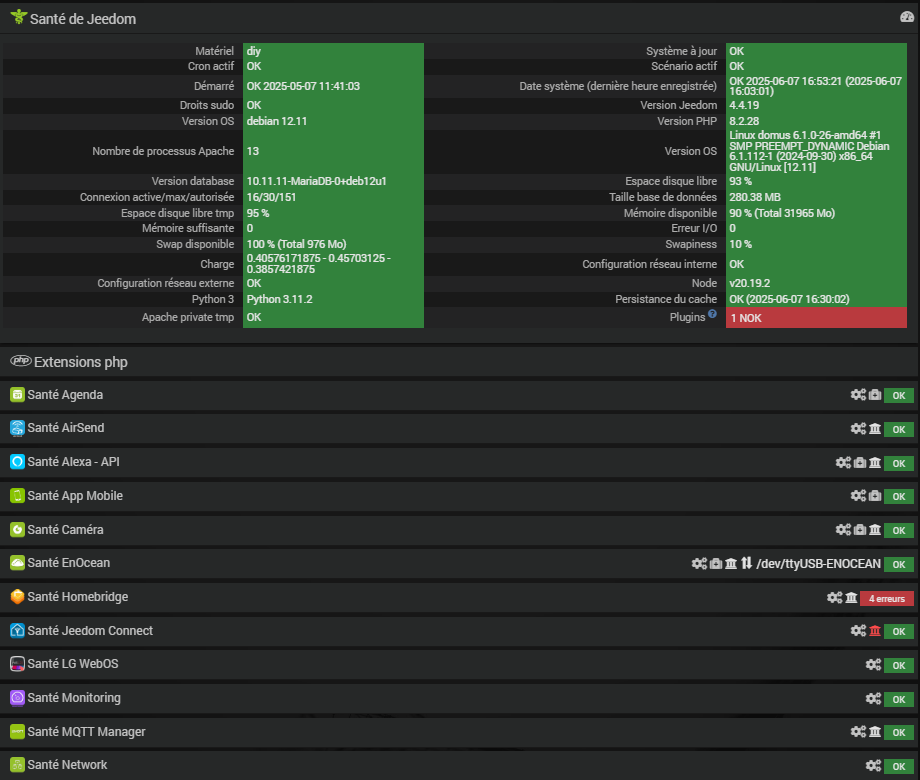Select the connection value 16/30/151
This screenshot has height=780, width=920.
tap(271, 197)
